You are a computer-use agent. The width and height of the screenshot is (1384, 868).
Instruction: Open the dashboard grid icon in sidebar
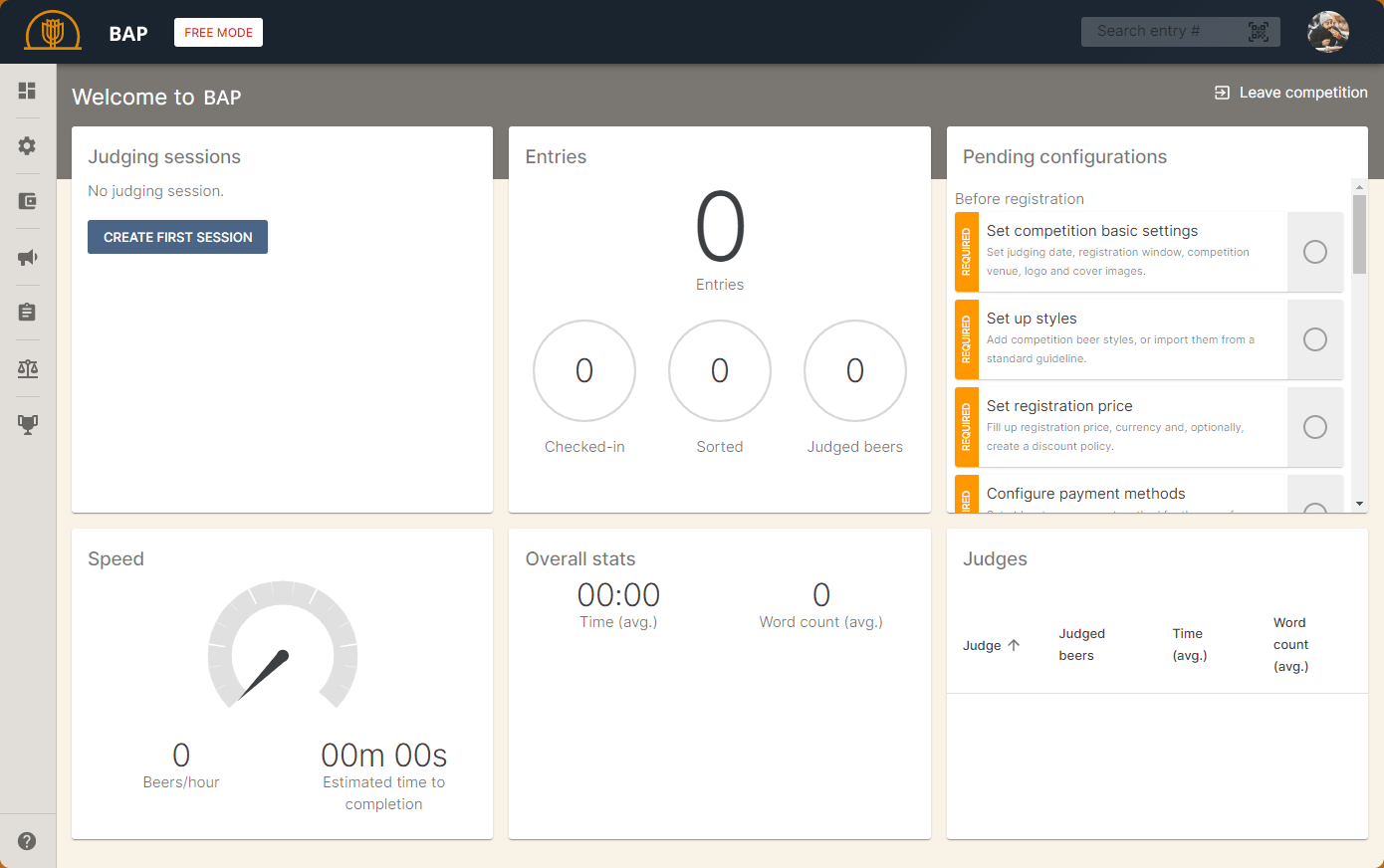pyautogui.click(x=27, y=91)
